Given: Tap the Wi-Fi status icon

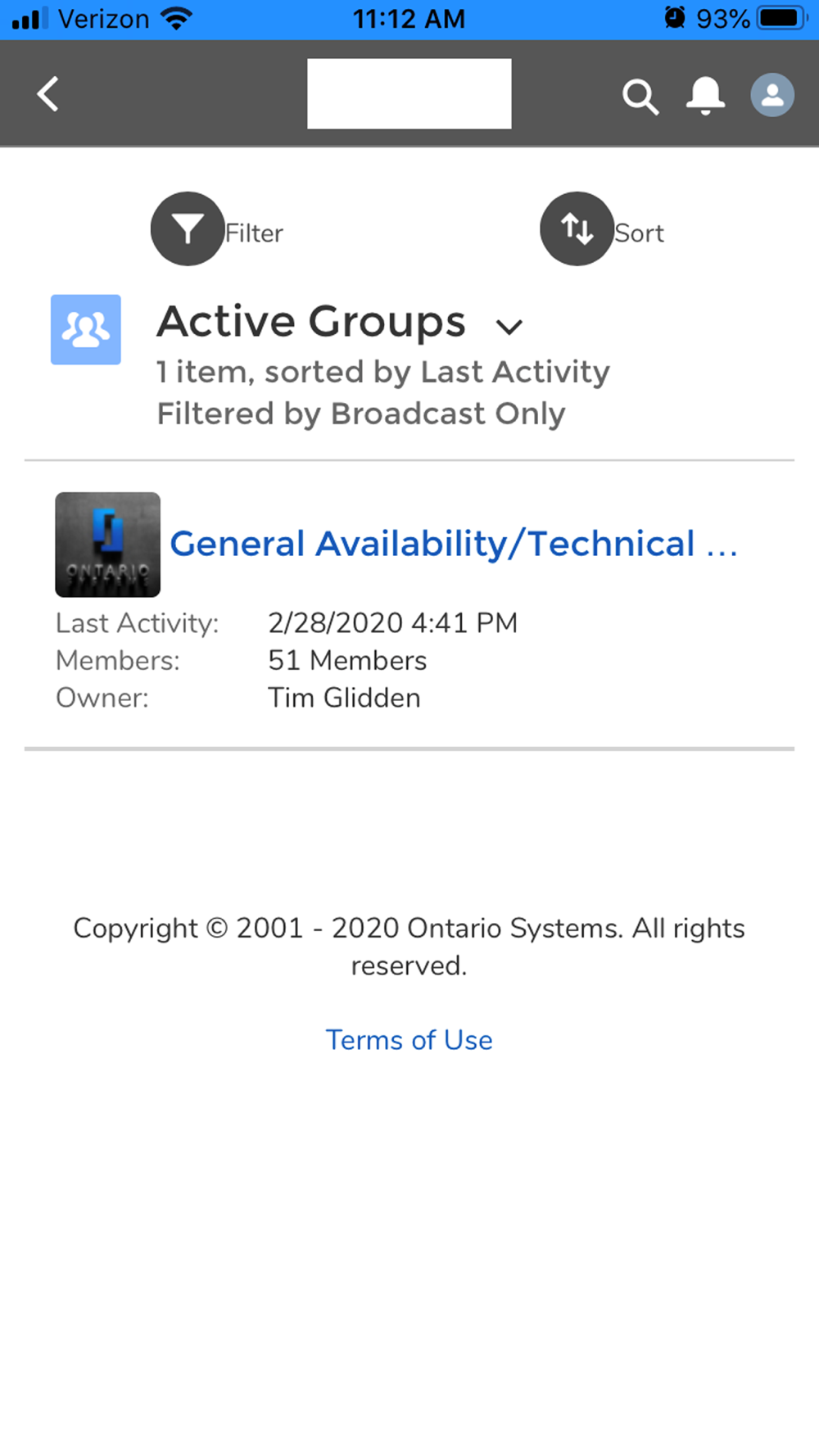Looking at the screenshot, I should pyautogui.click(x=176, y=18).
